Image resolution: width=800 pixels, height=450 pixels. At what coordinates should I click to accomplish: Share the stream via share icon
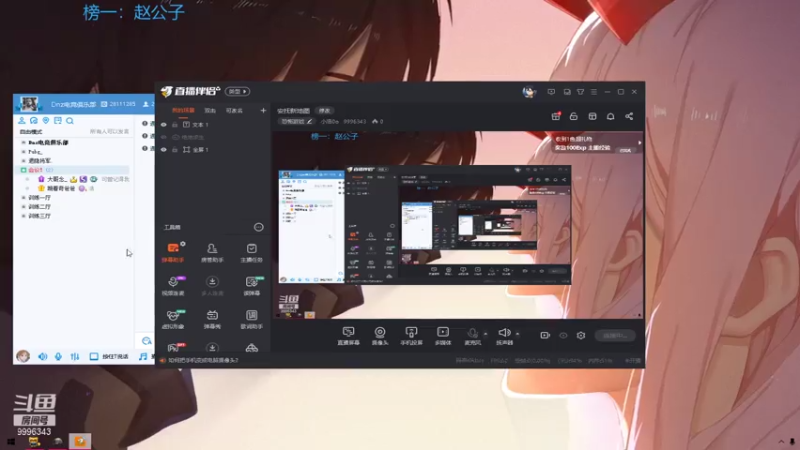[x=629, y=116]
